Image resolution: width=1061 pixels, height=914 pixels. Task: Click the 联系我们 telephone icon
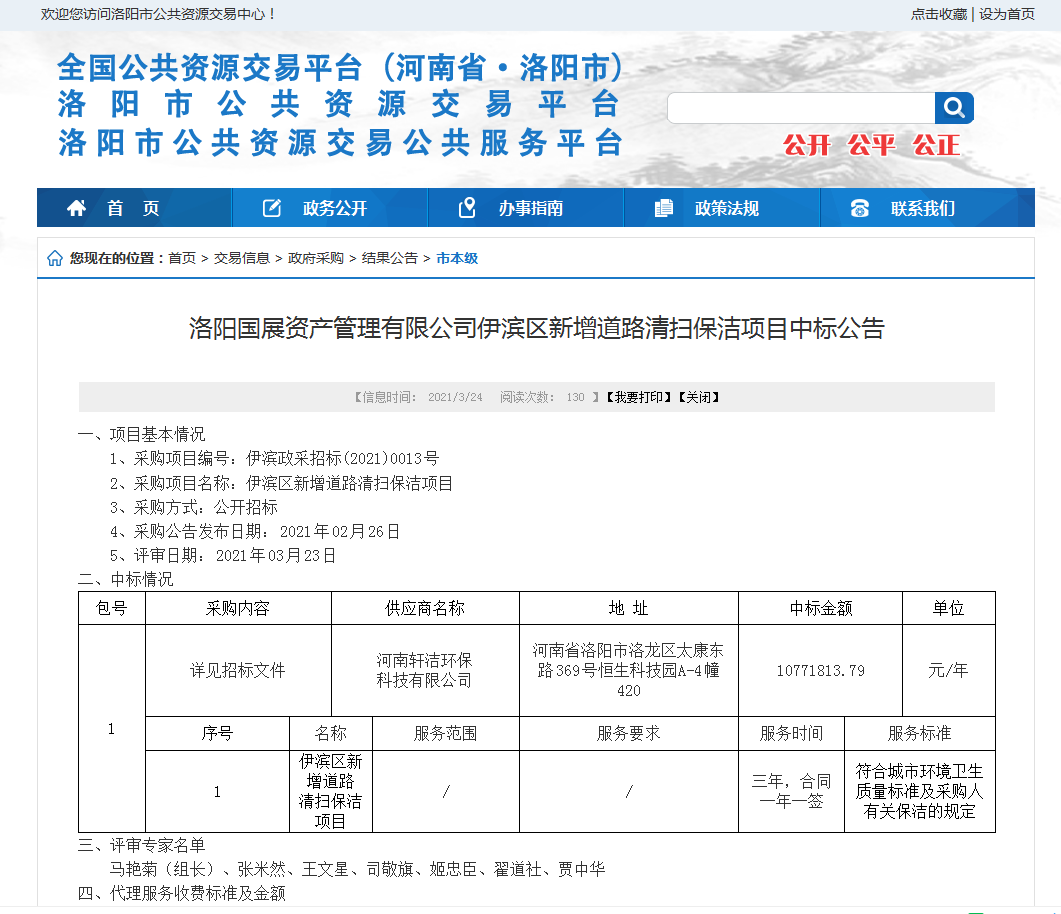tap(859, 208)
